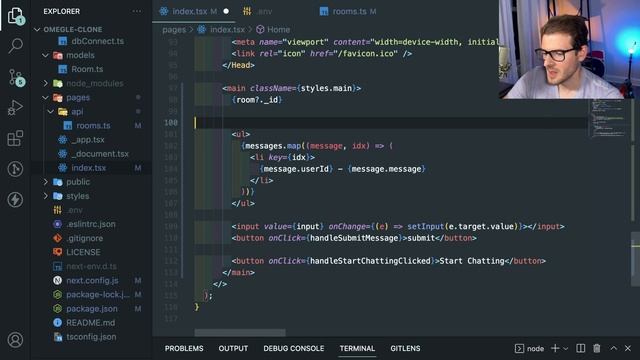Open the Run and Debug view
The width and height of the screenshot is (640, 360).
click(15, 108)
